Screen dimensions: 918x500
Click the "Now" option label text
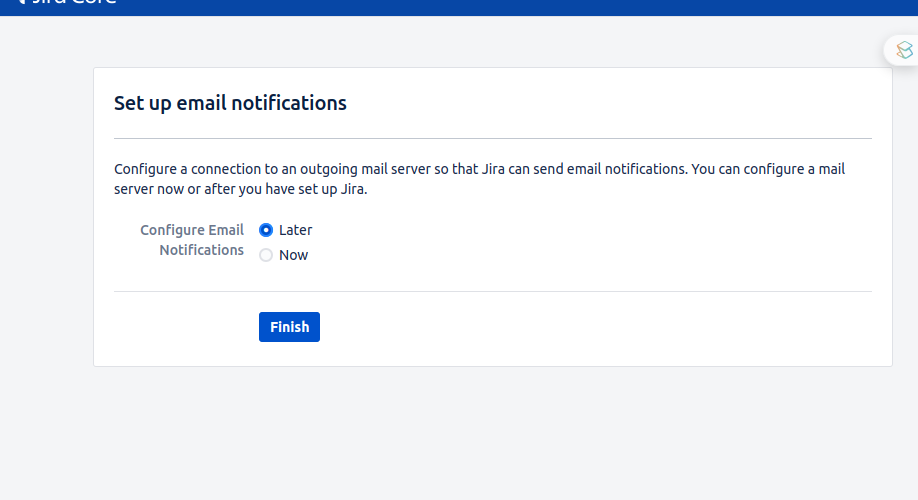[x=293, y=255]
